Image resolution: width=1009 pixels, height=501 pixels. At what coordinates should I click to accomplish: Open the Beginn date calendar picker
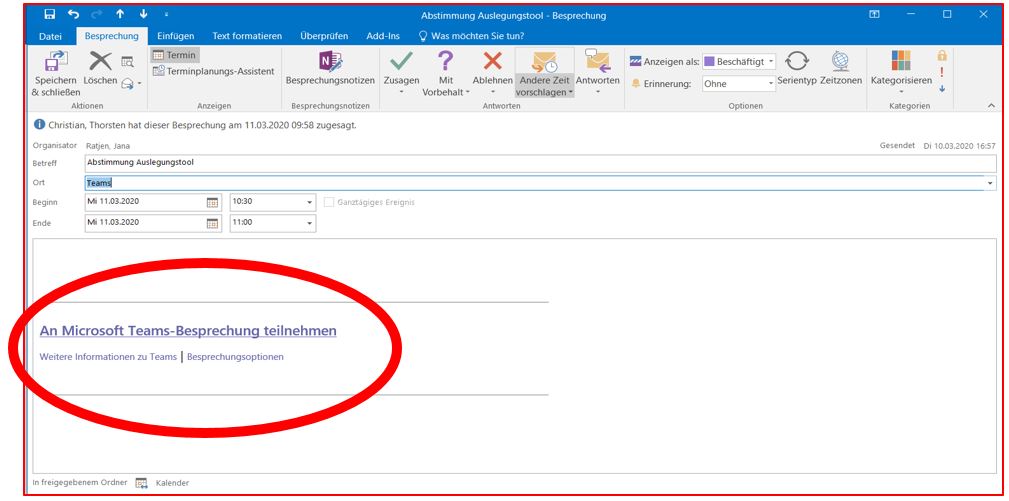coord(212,203)
